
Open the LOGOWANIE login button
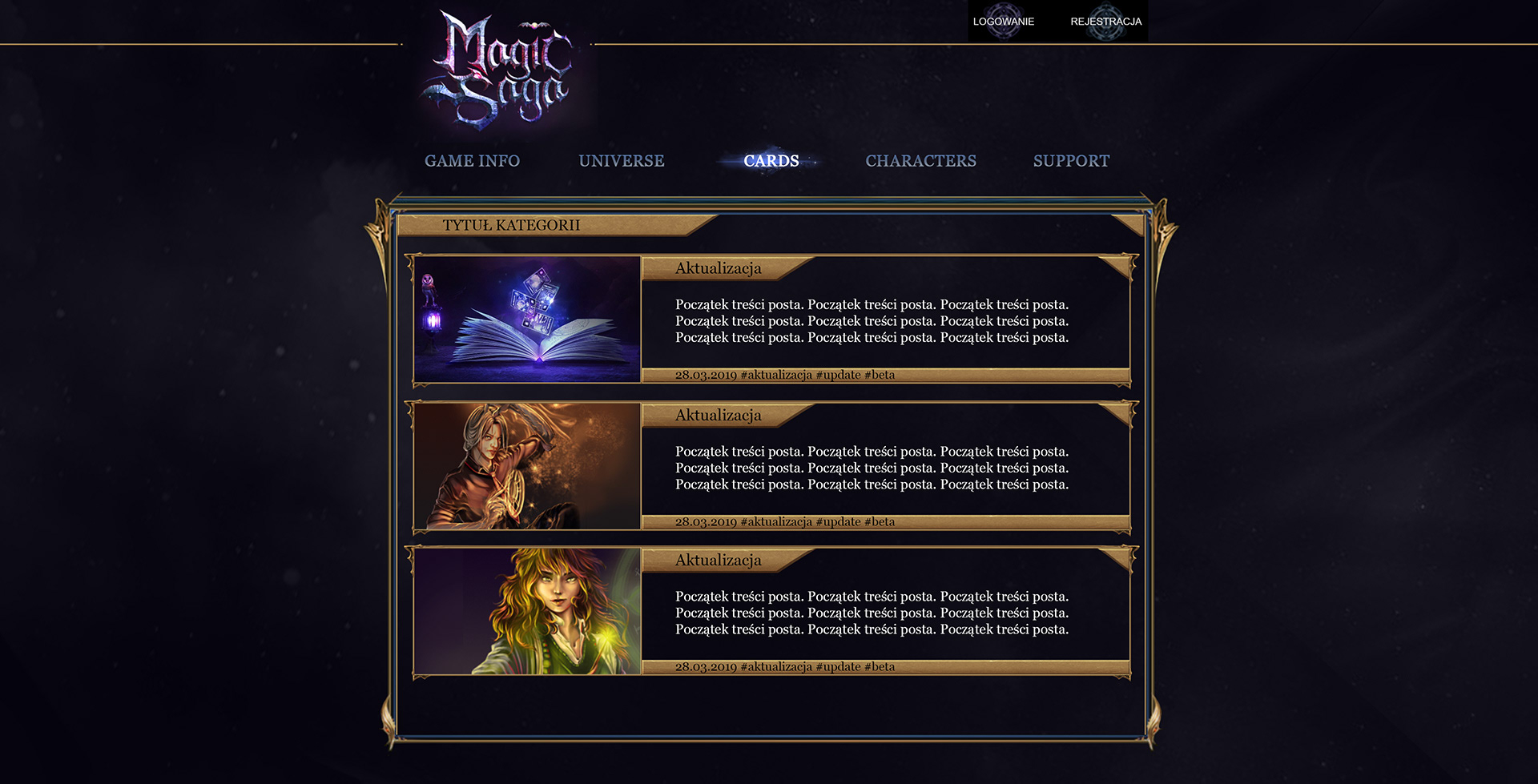1003,22
